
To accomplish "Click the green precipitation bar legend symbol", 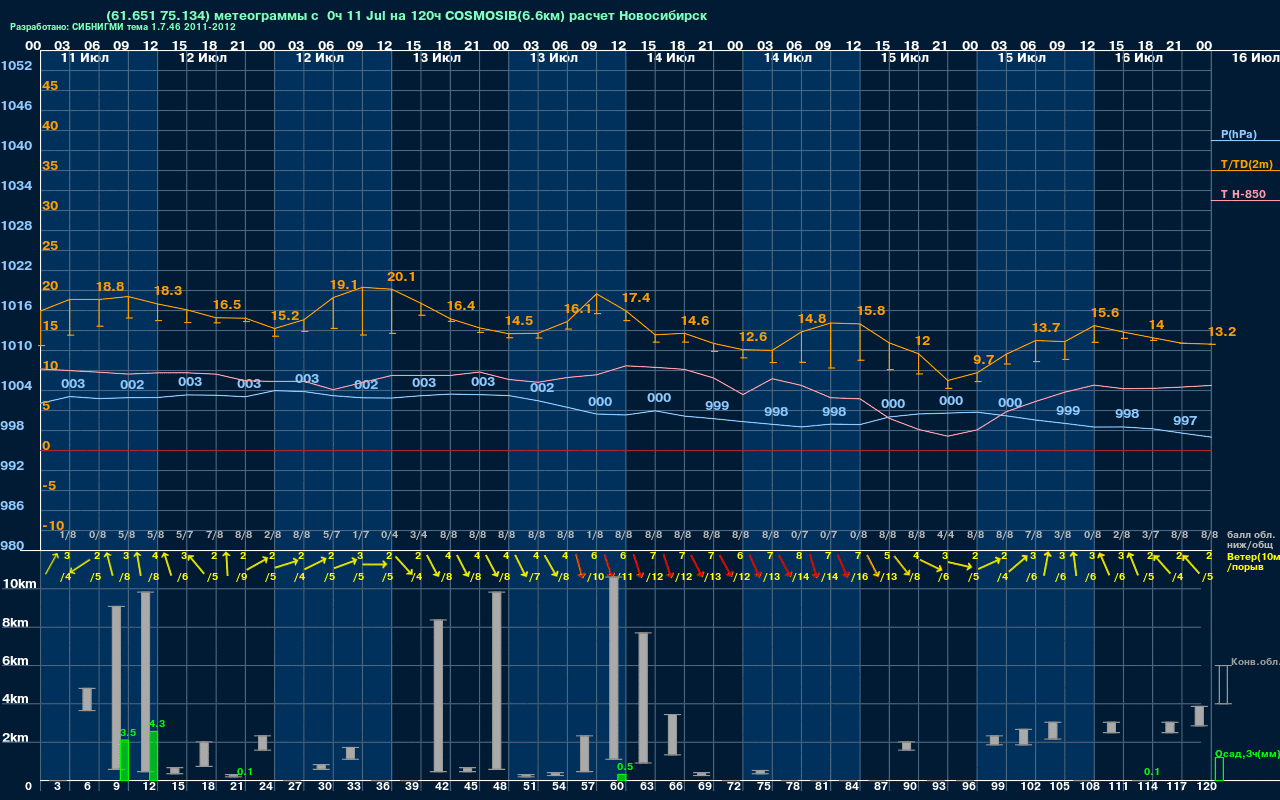I will point(1219,769).
